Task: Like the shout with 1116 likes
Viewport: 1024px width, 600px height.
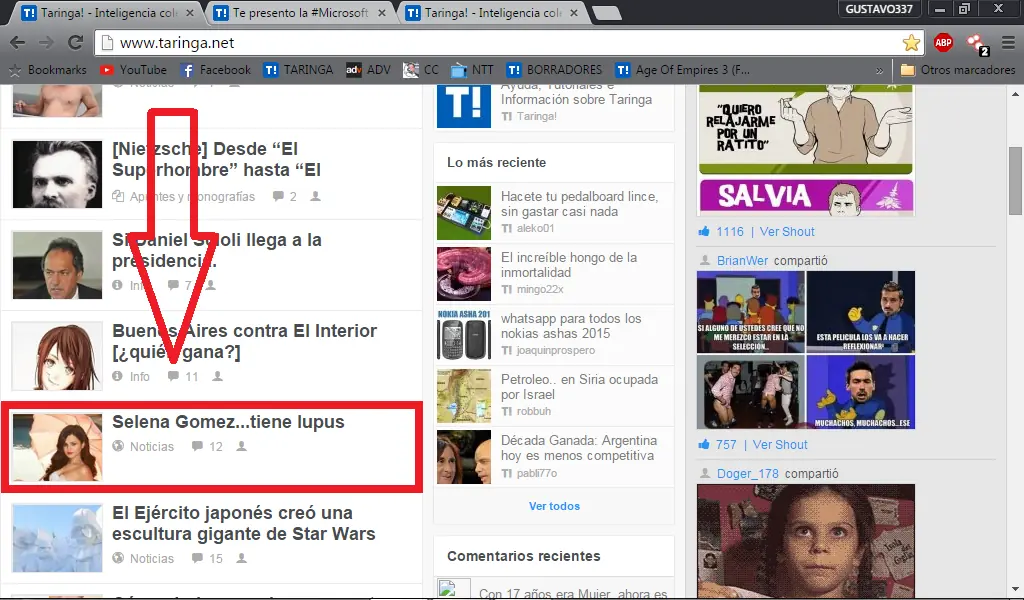Action: [x=704, y=231]
